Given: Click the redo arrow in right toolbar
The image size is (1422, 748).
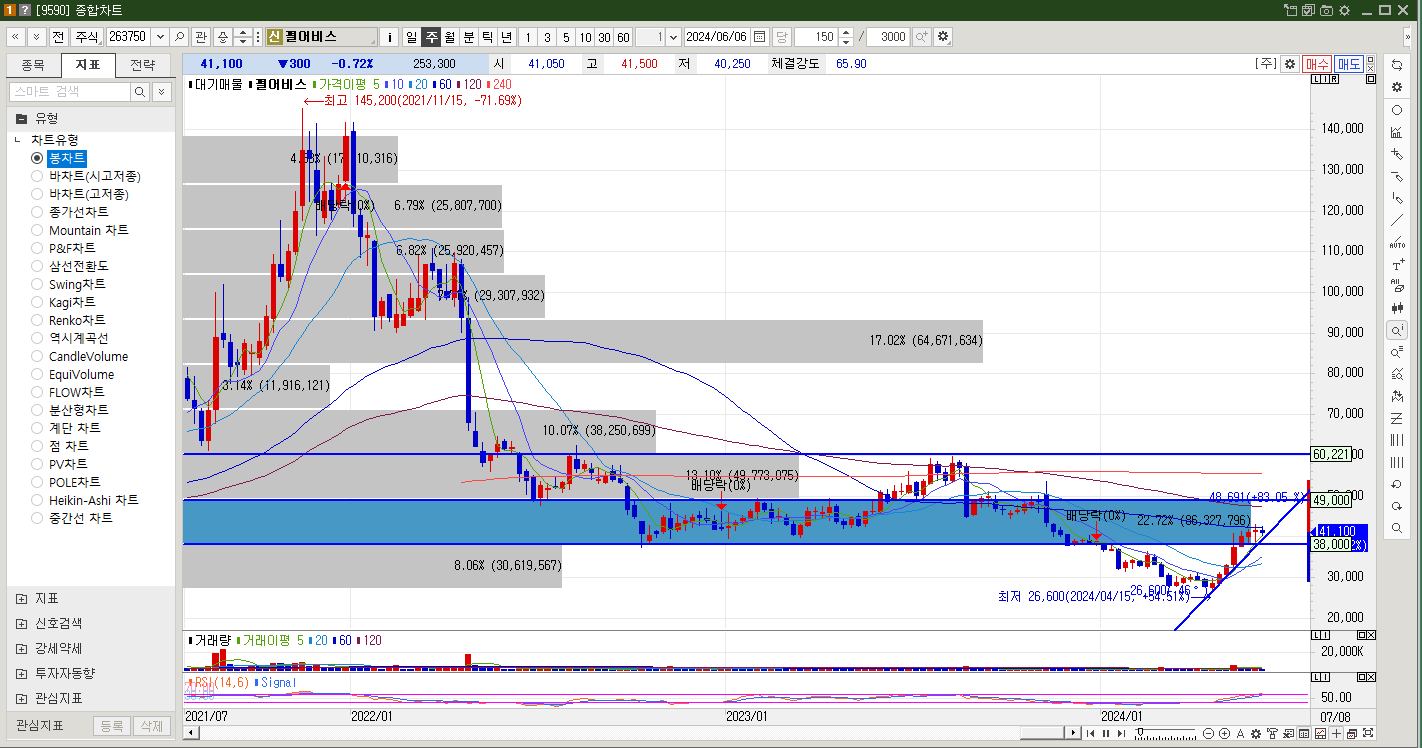Looking at the screenshot, I should 1397,506.
